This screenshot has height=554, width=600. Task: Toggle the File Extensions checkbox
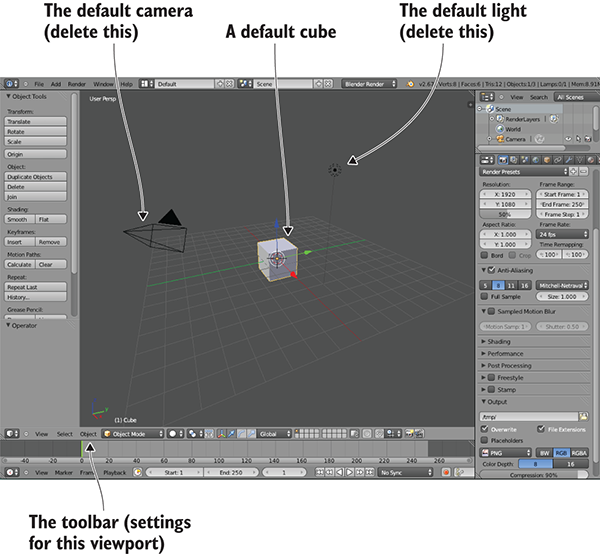[541, 429]
